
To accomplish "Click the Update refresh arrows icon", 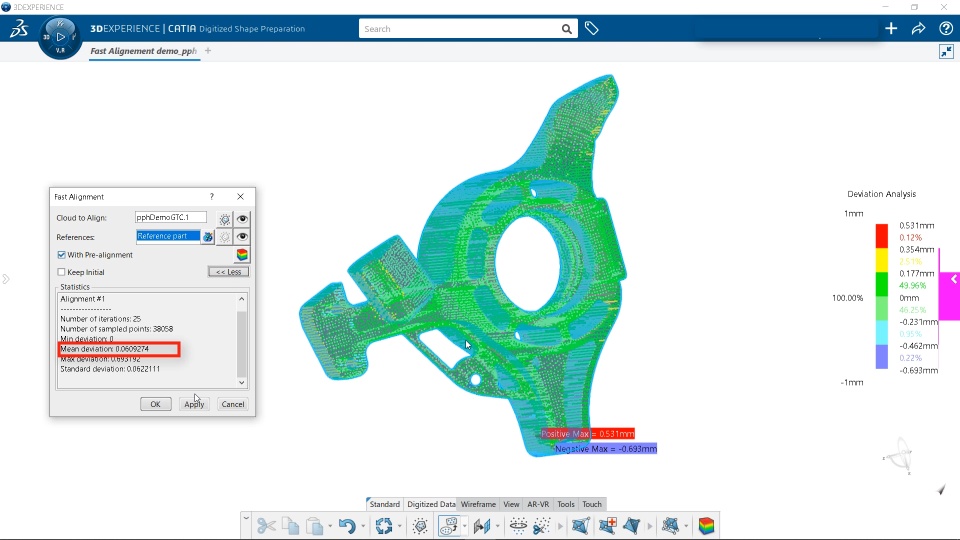I will coord(384,525).
